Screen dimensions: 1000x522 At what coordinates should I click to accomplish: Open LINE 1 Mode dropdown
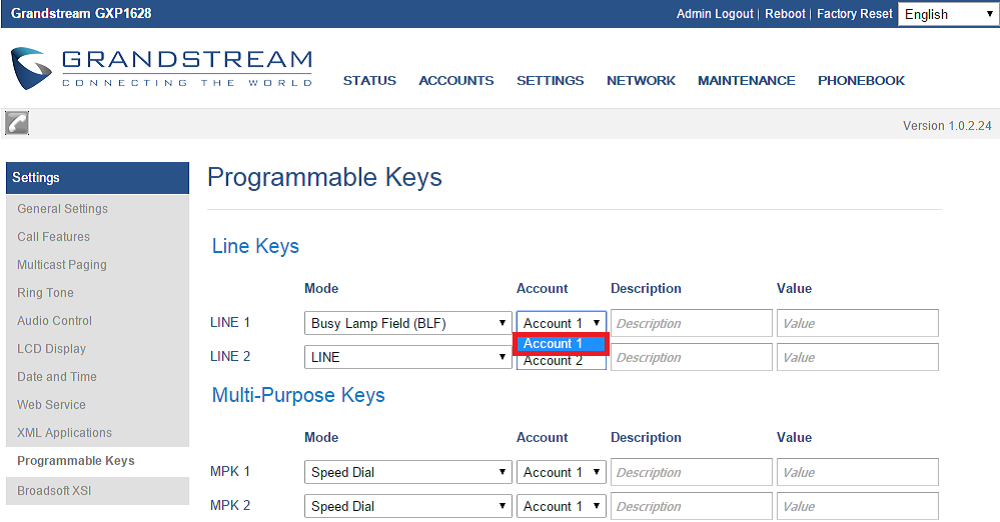(408, 323)
